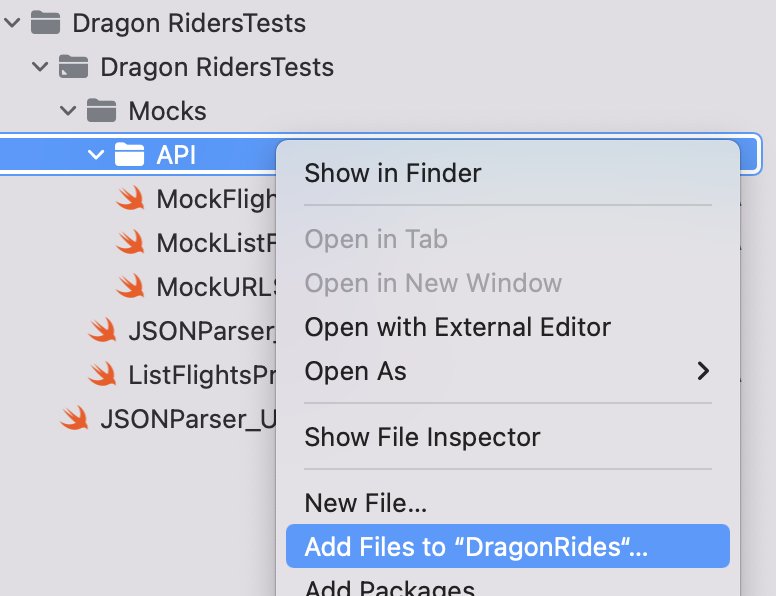Collapse the nested Dragon RidersTests group
This screenshot has width=776, height=596.
click(x=40, y=67)
